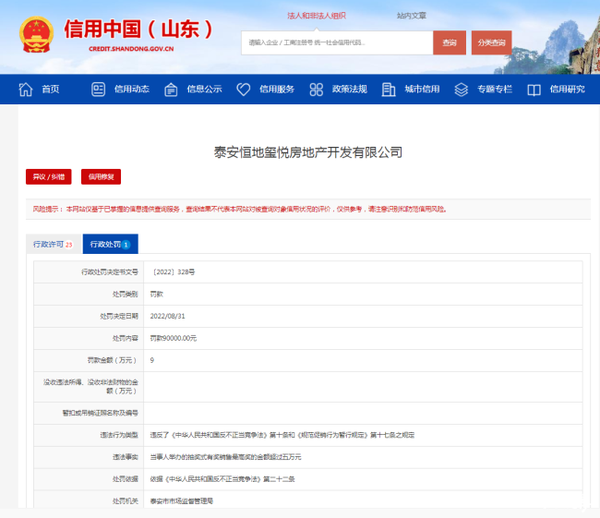Image resolution: width=600 pixels, height=518 pixels.
Task: Click the 信用研究 open book icon
Action: click(534, 90)
